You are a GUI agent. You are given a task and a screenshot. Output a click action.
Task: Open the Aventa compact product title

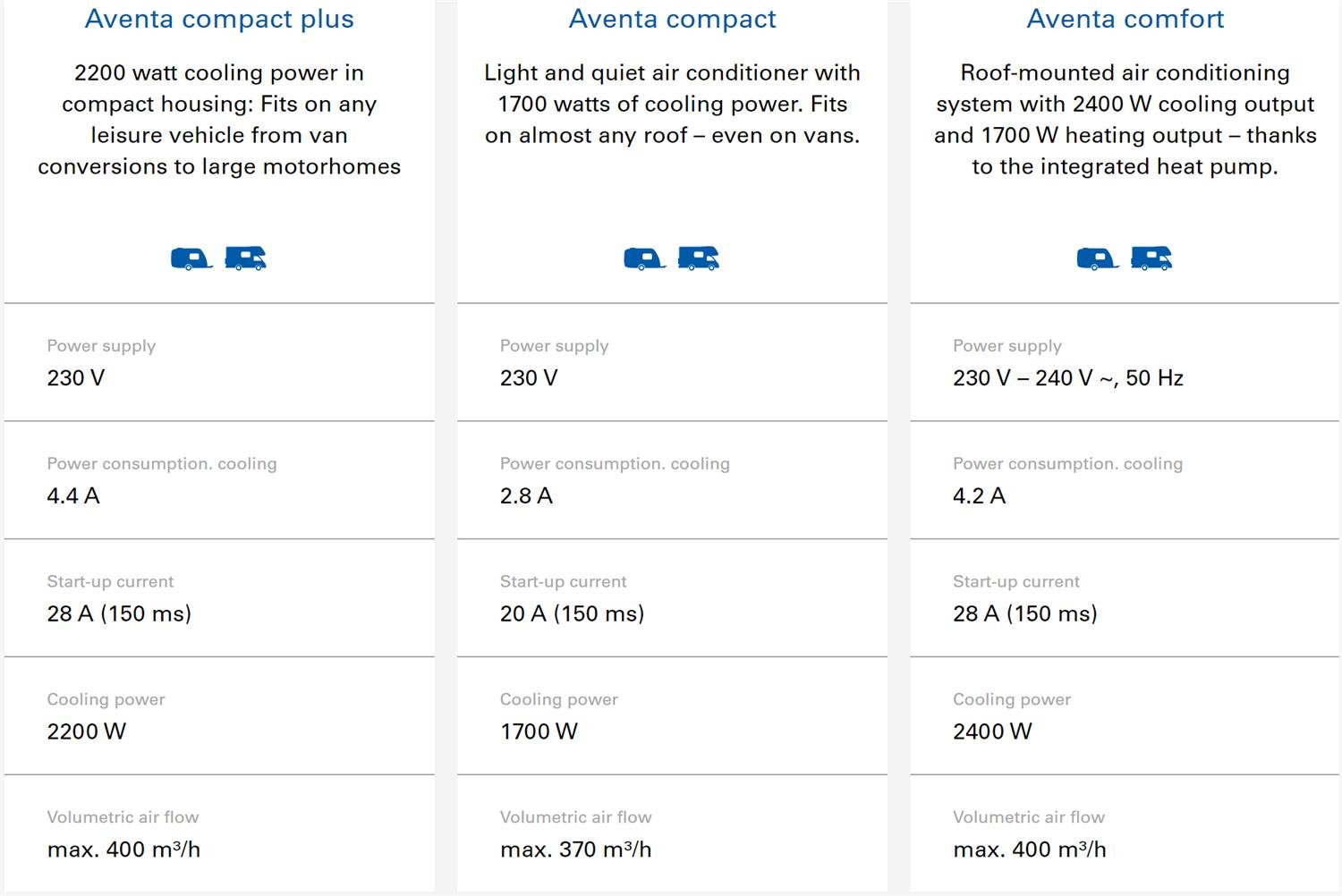coord(673,19)
